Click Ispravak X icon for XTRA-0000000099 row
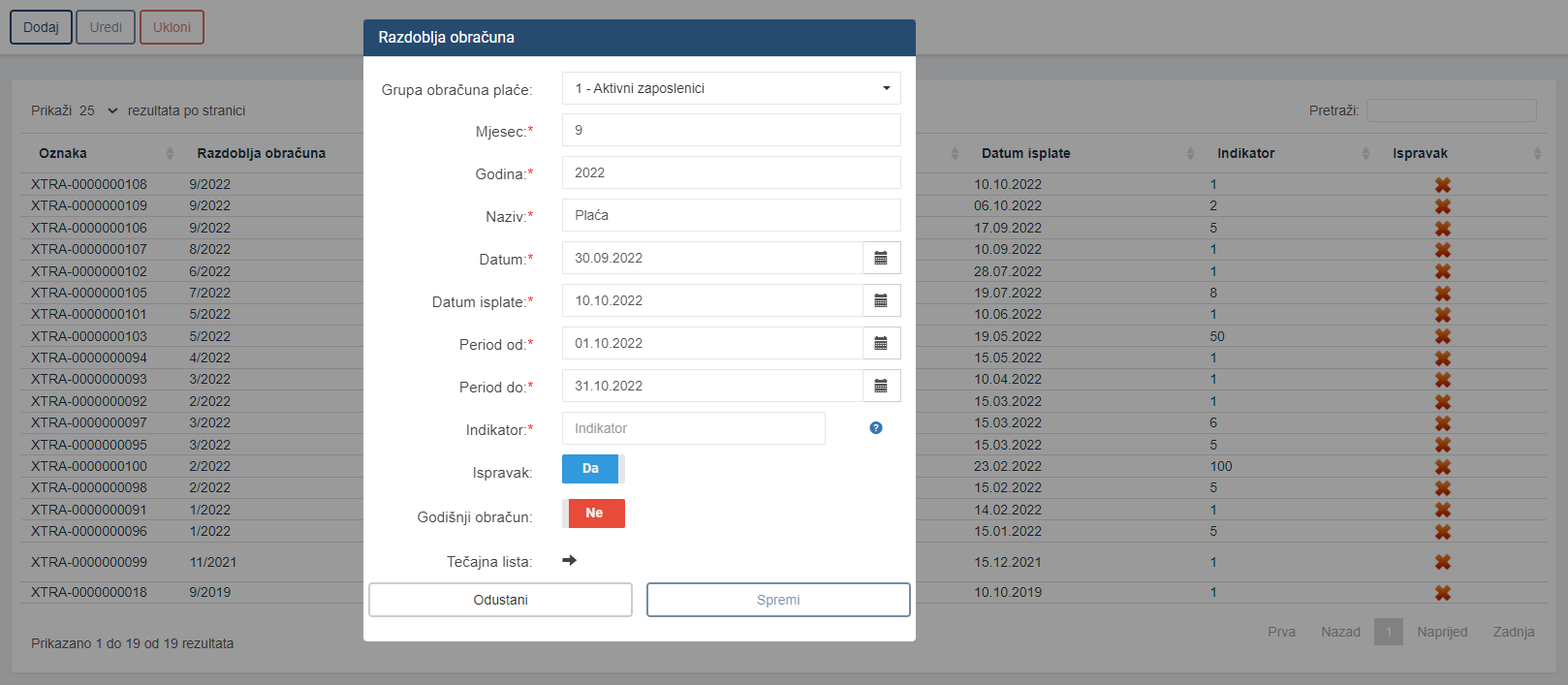 (x=1443, y=562)
